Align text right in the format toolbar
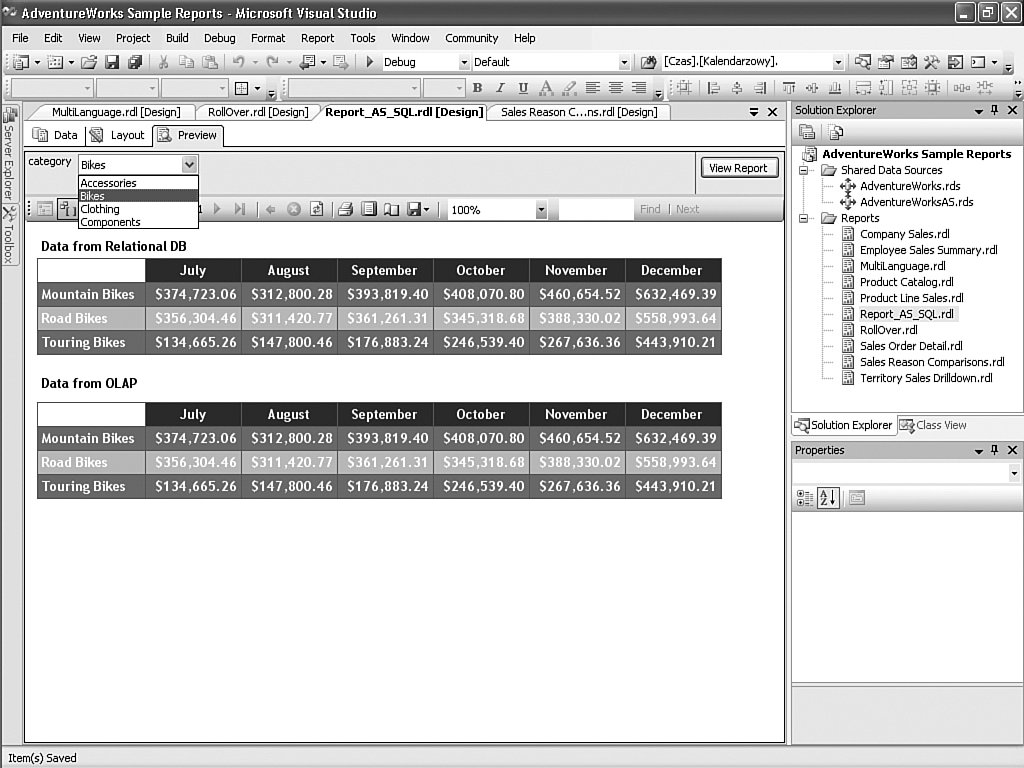This screenshot has width=1024, height=768. pos(639,88)
